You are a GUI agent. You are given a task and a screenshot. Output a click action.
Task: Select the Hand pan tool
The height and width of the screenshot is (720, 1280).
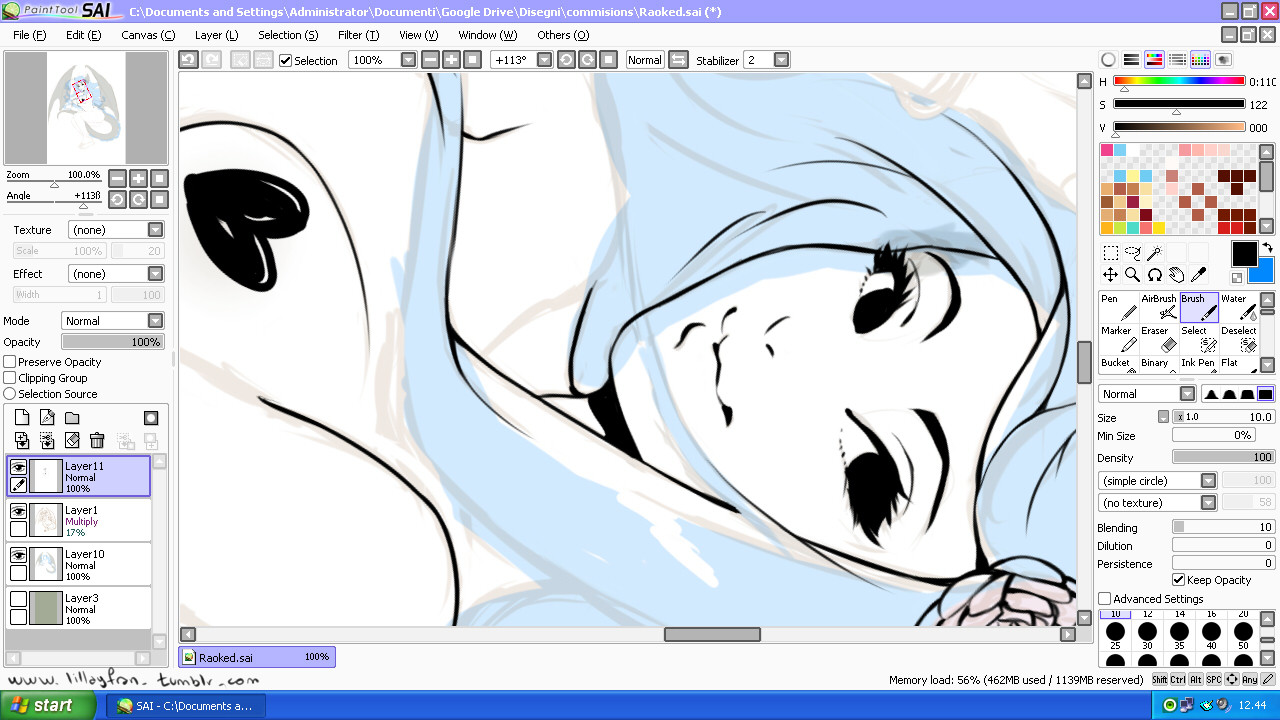1176,275
